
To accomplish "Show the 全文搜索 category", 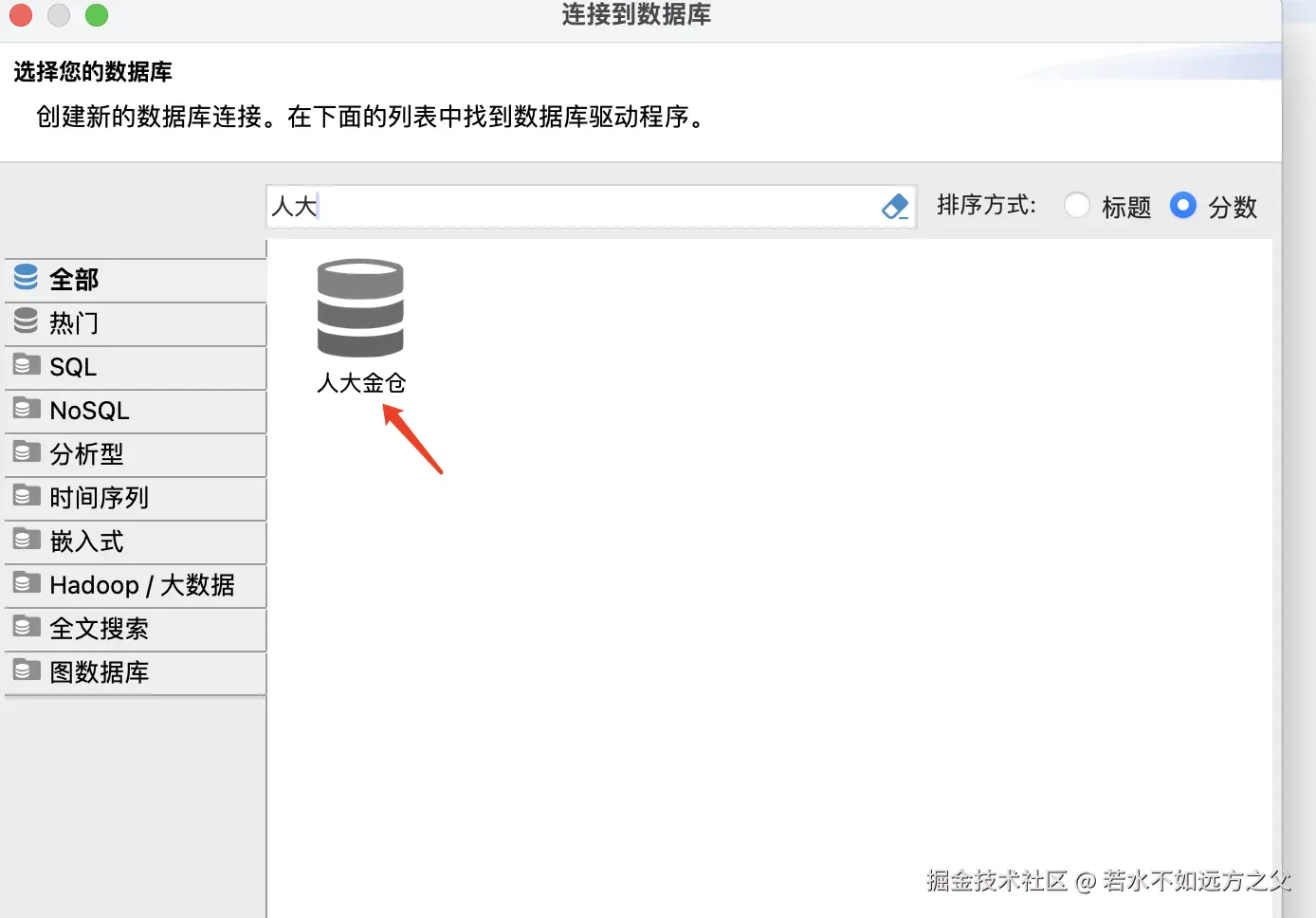I will pos(136,629).
